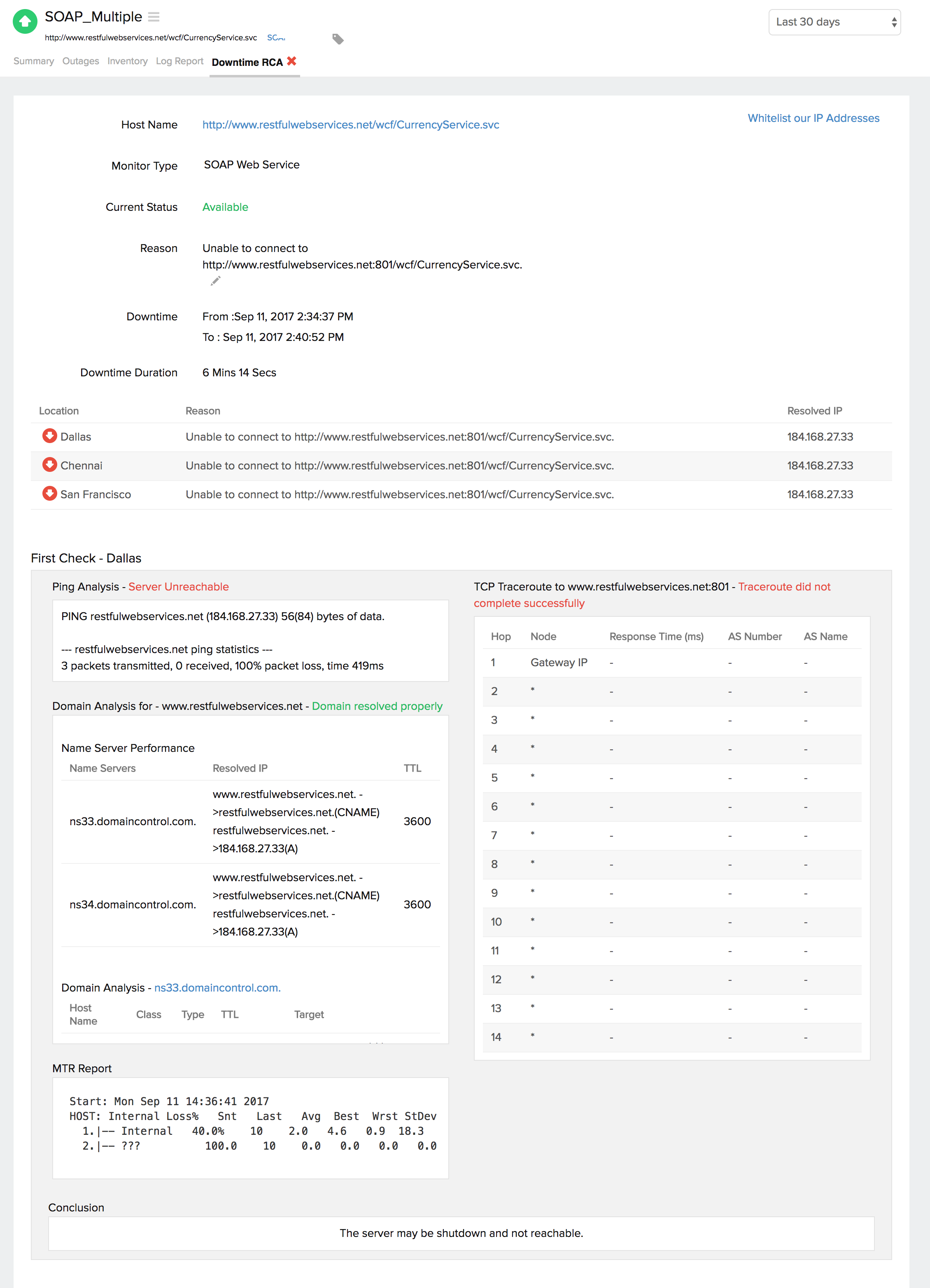Open the Host Name CurrencyService.svc link
This screenshot has height=1288, width=930.
[350, 125]
